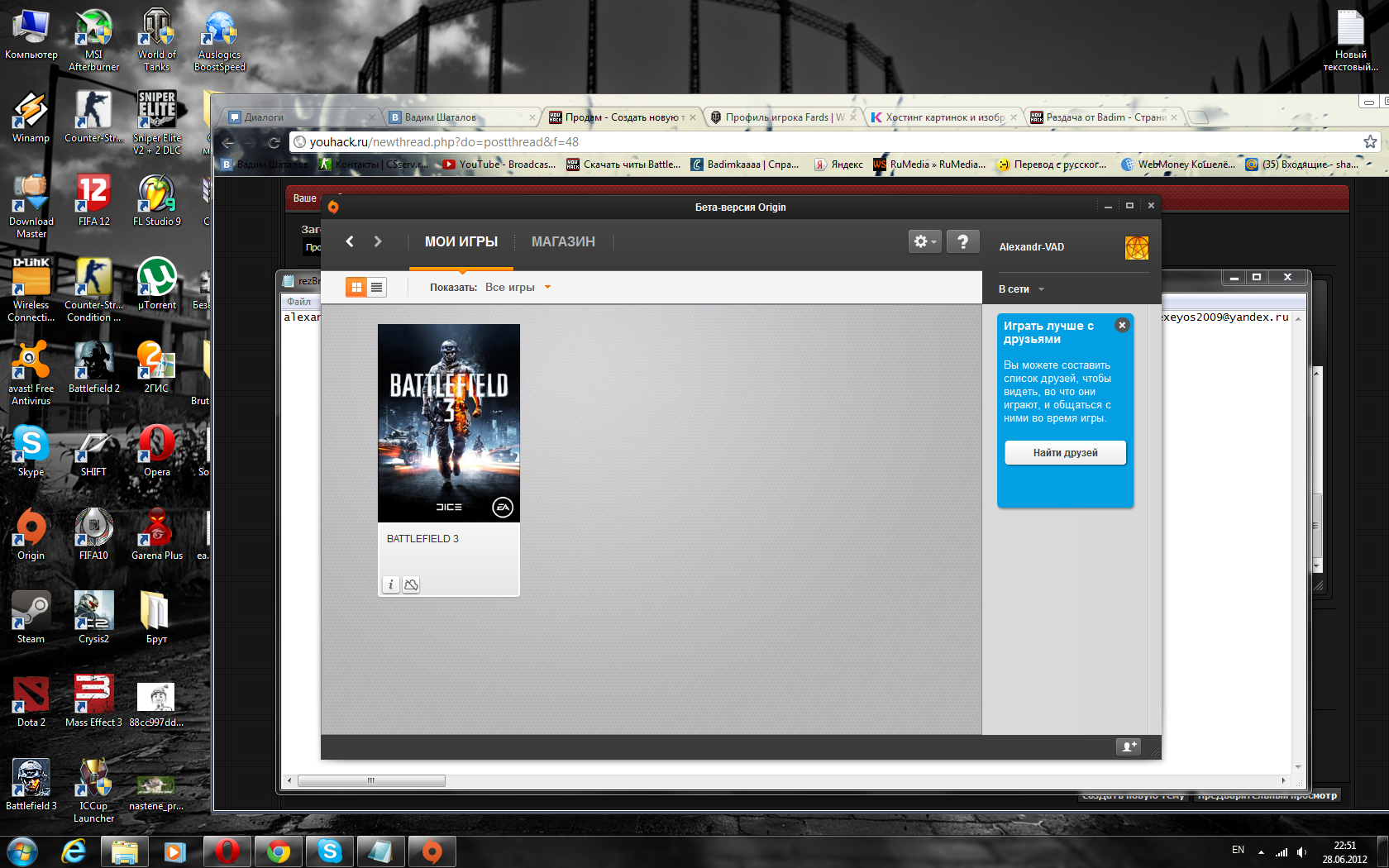Click the Origin forward navigation arrow
Screen dimensions: 1389x868
pos(378,241)
